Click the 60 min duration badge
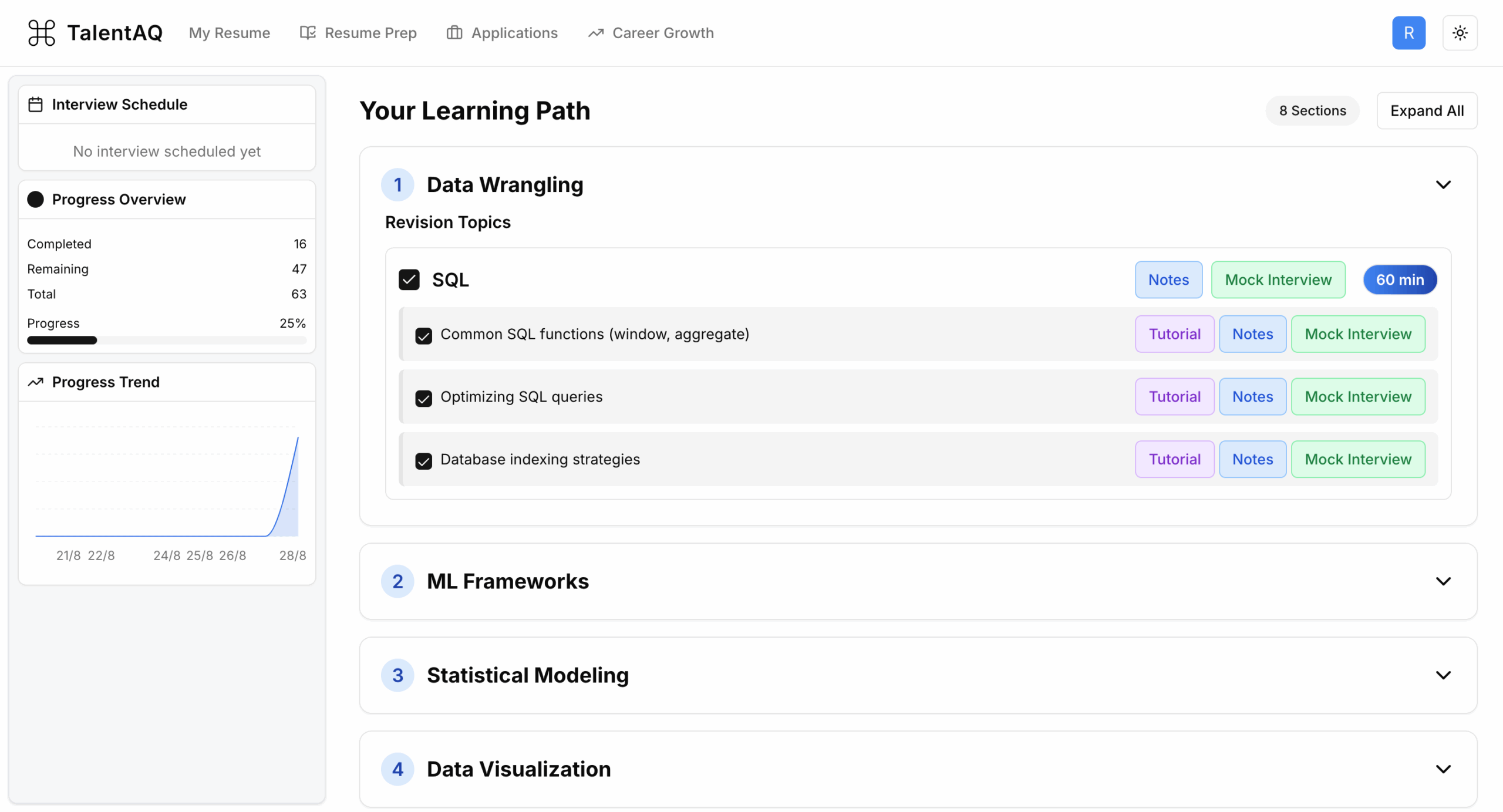The width and height of the screenshot is (1503, 812). click(1400, 279)
